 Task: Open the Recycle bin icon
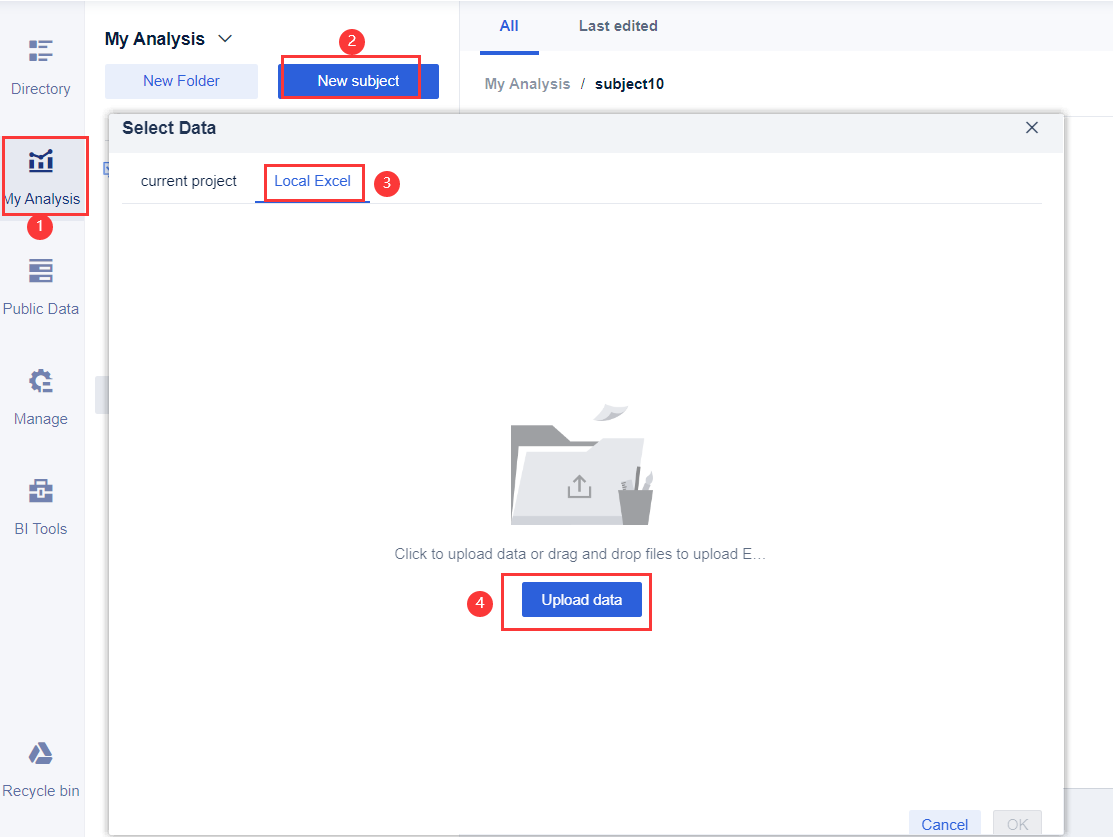pos(40,753)
